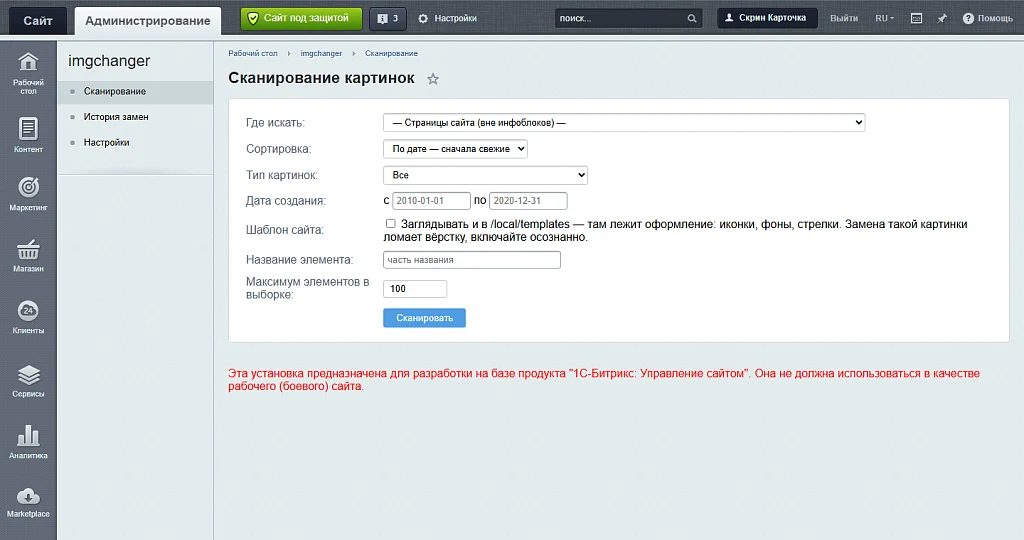Switch to the Администрирование tab

coord(148,21)
